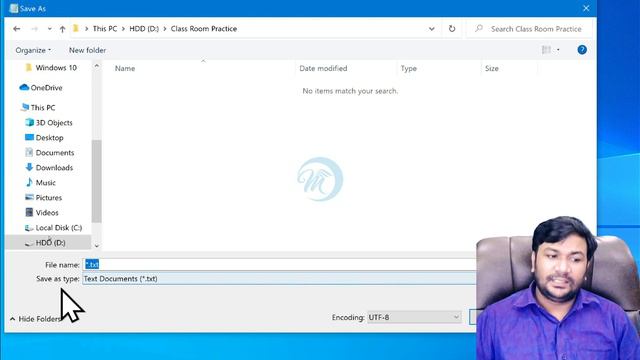Image resolution: width=640 pixels, height=360 pixels.
Task: Click the File name input field
Action: pos(280,264)
